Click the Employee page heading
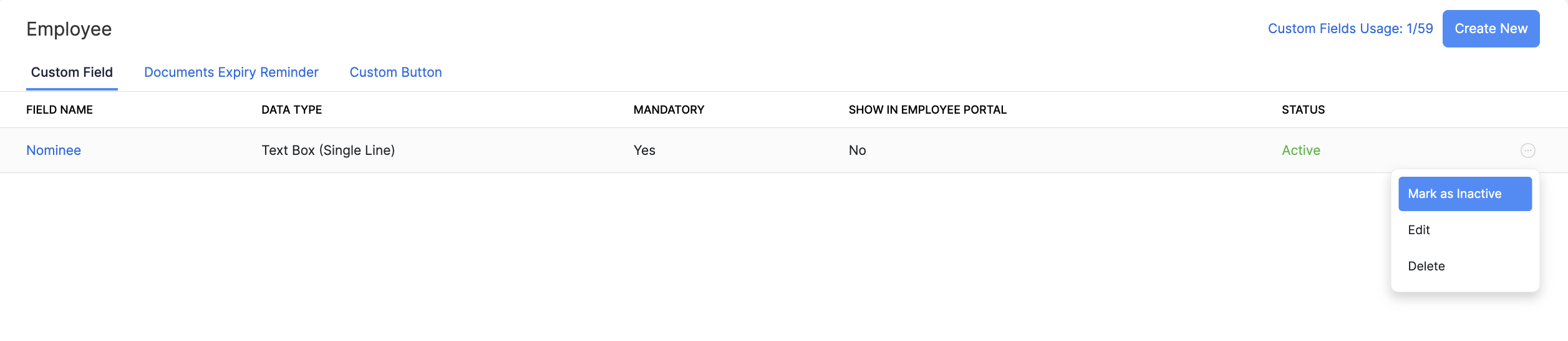1568x341 pixels. coord(69,29)
